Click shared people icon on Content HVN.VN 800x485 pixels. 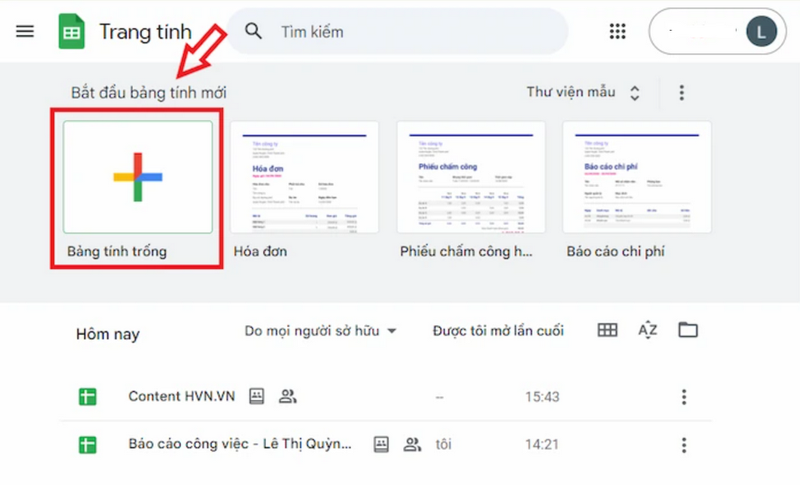[288, 396]
